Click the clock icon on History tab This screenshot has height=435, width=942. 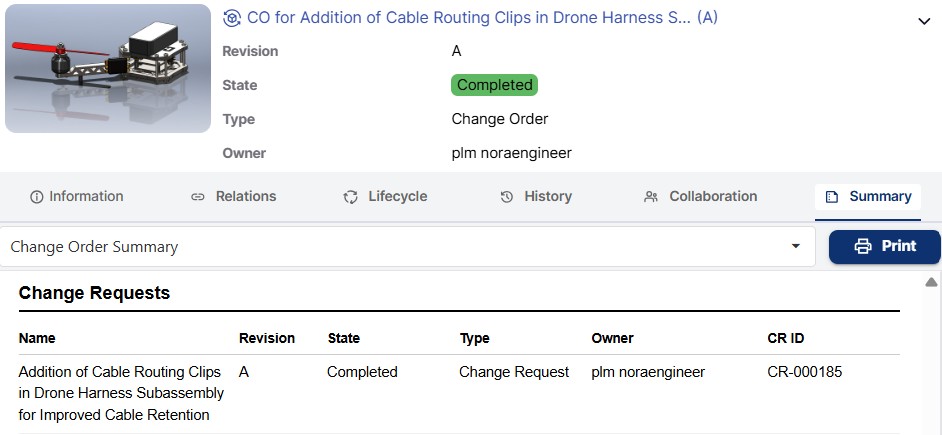[507, 197]
